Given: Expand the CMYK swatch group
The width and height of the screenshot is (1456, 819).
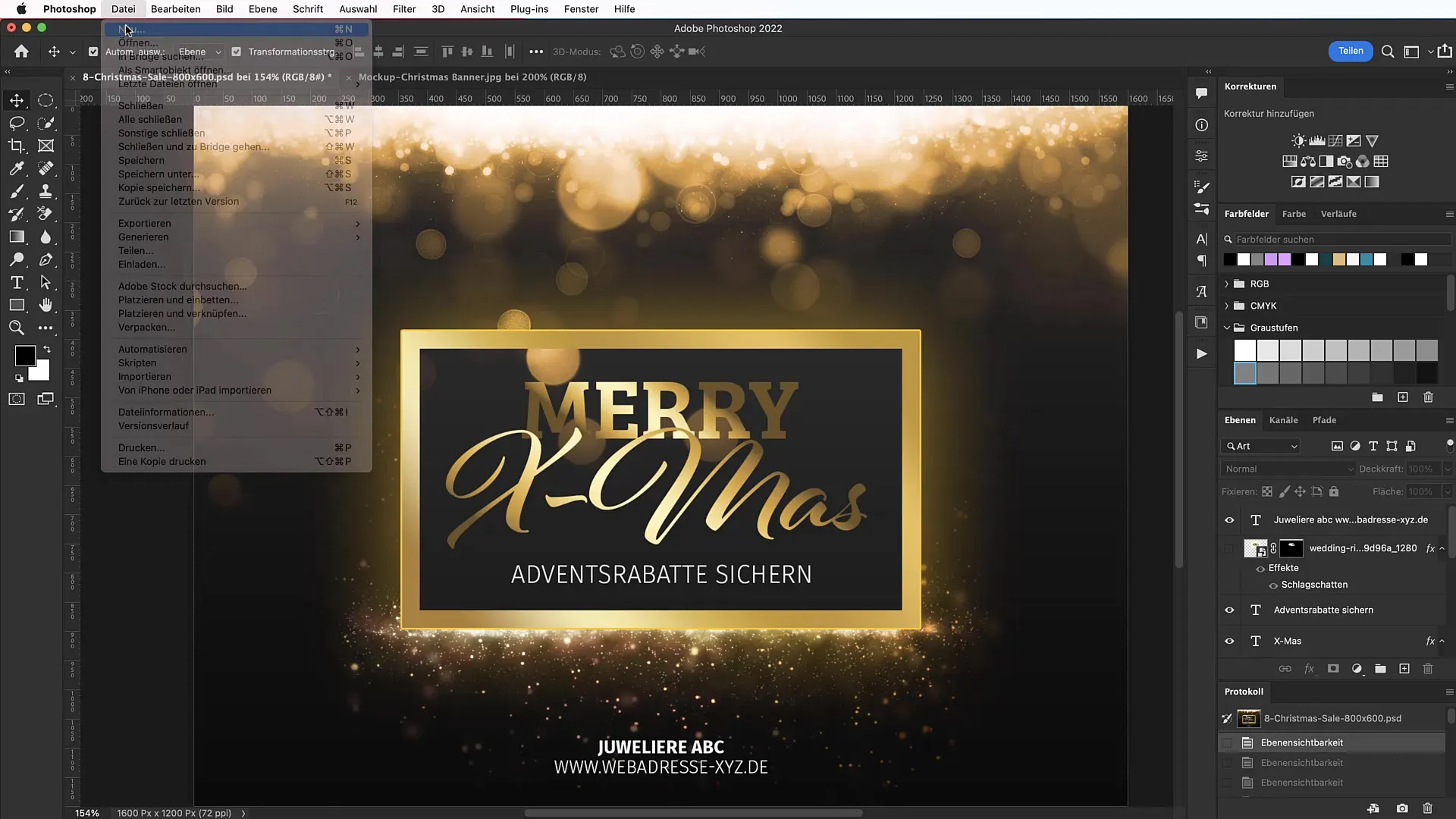Looking at the screenshot, I should pos(1227,306).
